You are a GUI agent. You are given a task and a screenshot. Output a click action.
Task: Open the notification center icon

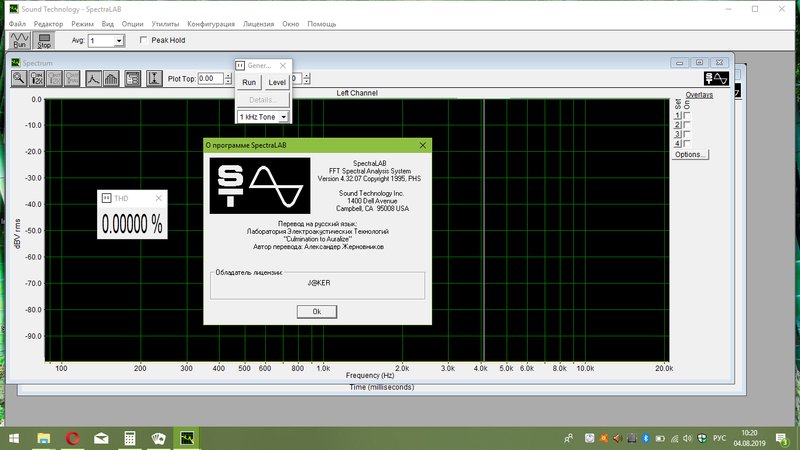781,438
